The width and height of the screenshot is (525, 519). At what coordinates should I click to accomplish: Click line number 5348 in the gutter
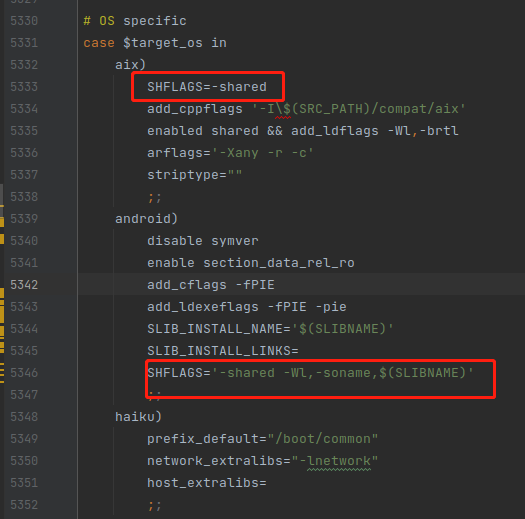[24, 417]
